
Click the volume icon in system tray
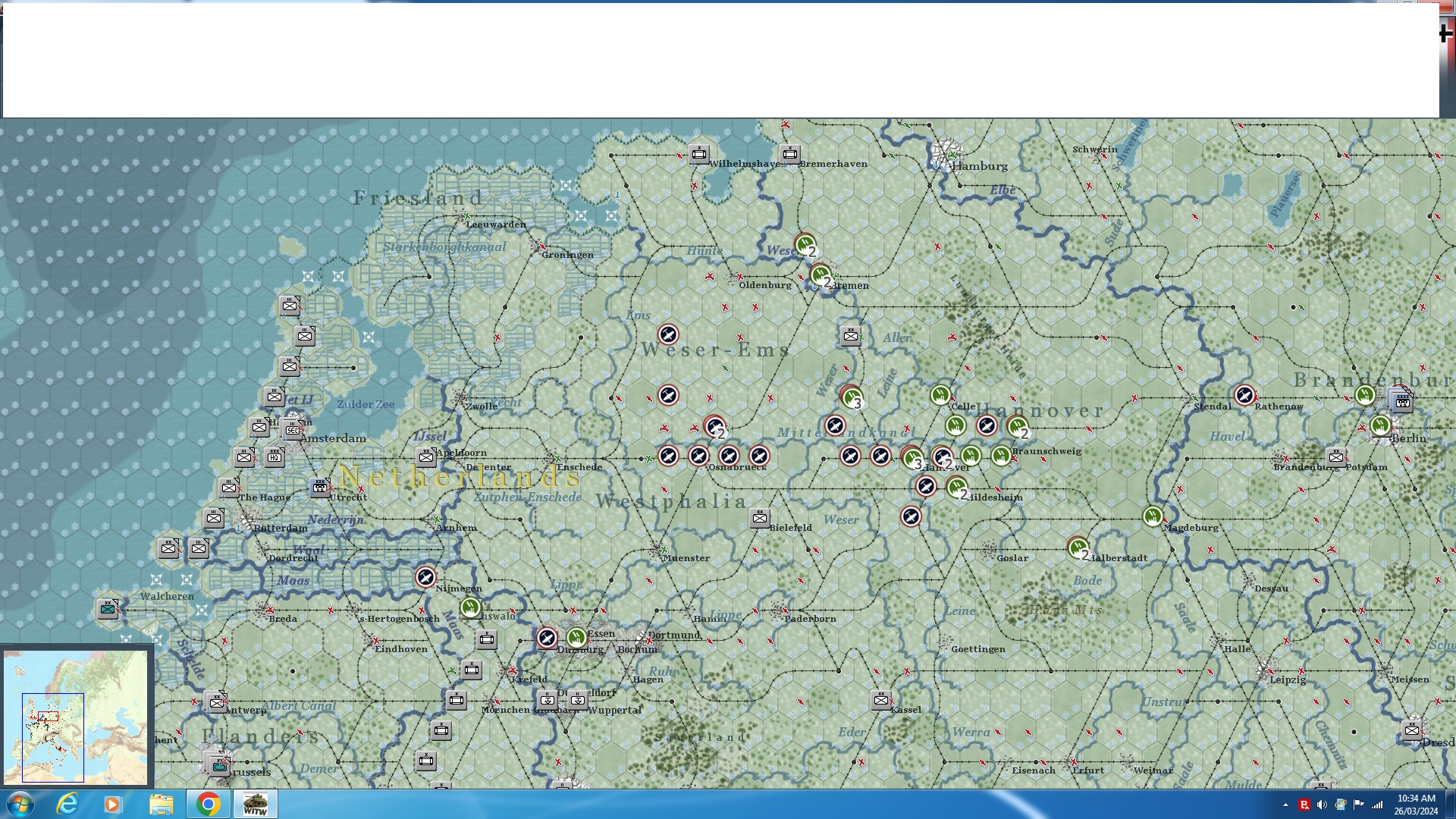tap(1322, 805)
